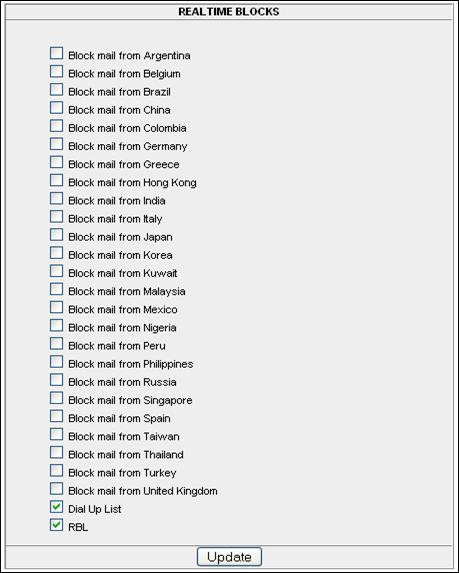Screen dimensions: 459x573
Task: Toggle Block mail from Russia checkbox
Action: [x=56, y=380]
